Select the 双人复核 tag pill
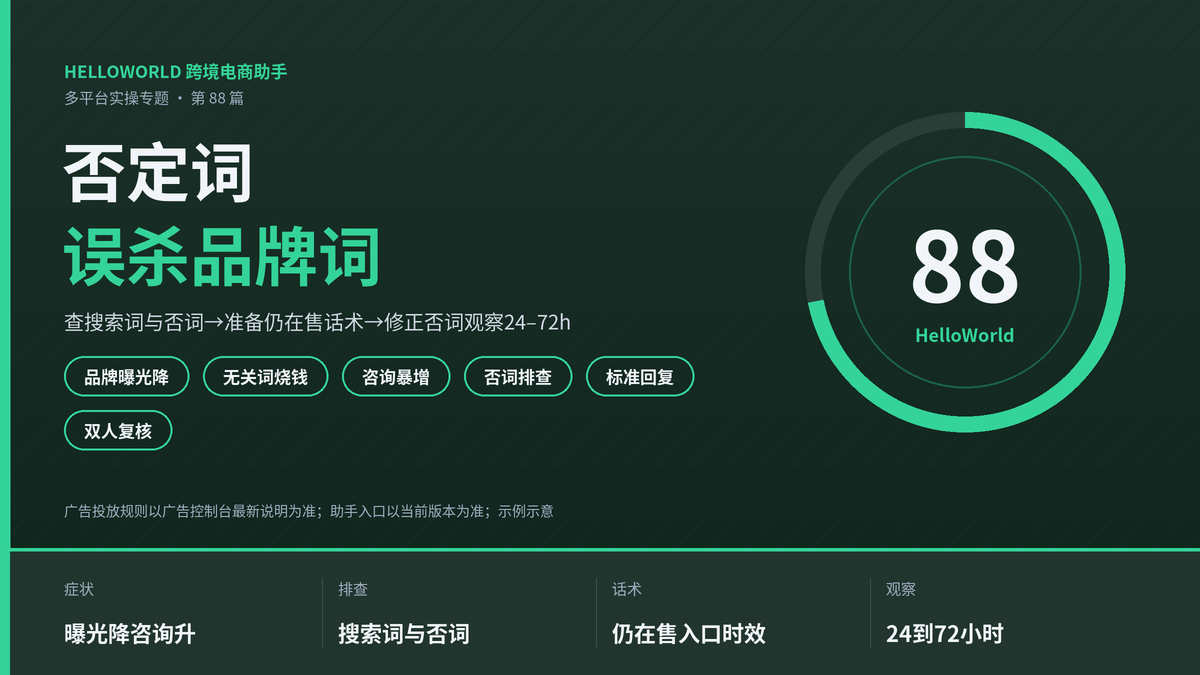Screen dimensions: 1200x675 pos(118,430)
